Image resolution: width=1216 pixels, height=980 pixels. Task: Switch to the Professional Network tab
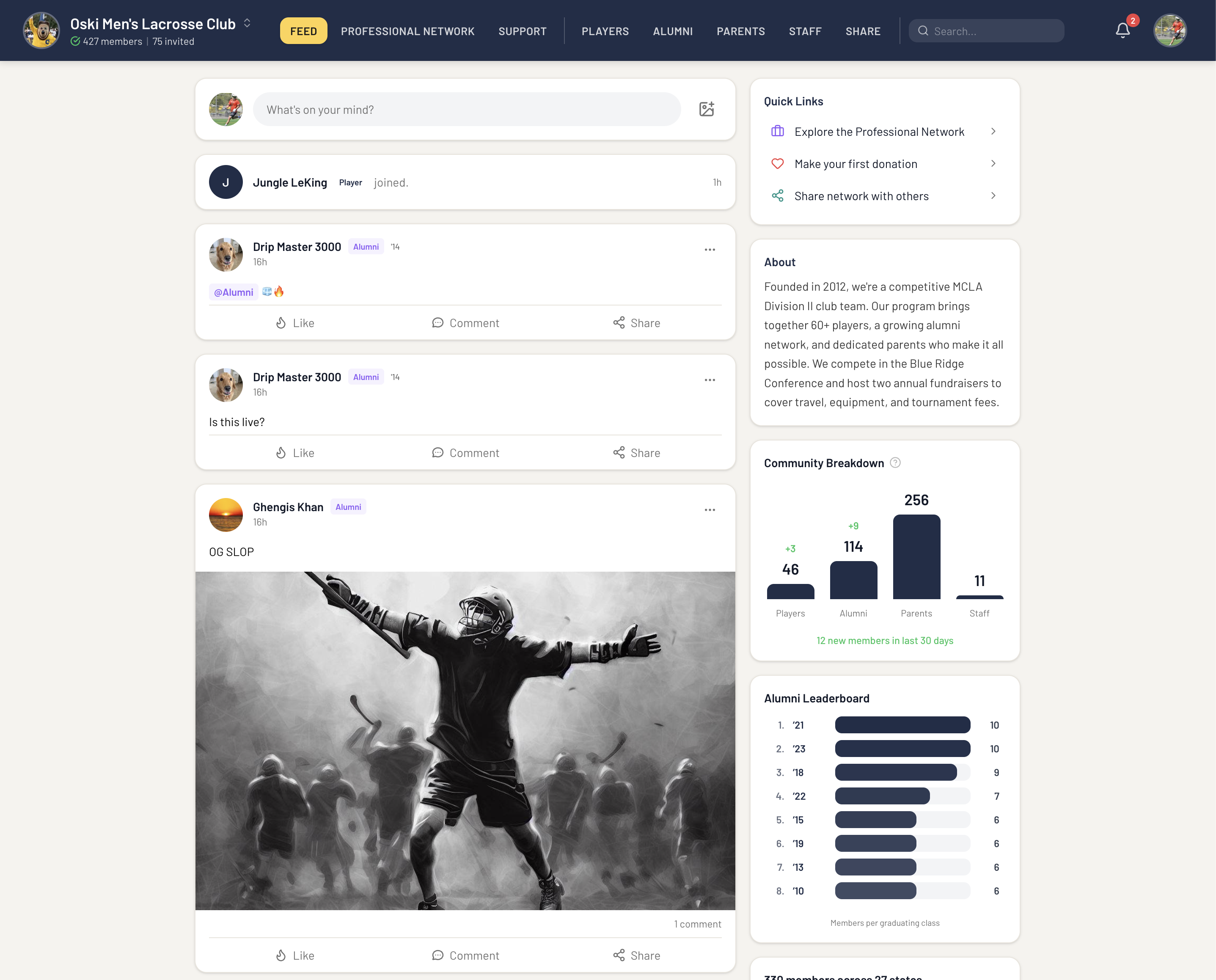[407, 31]
